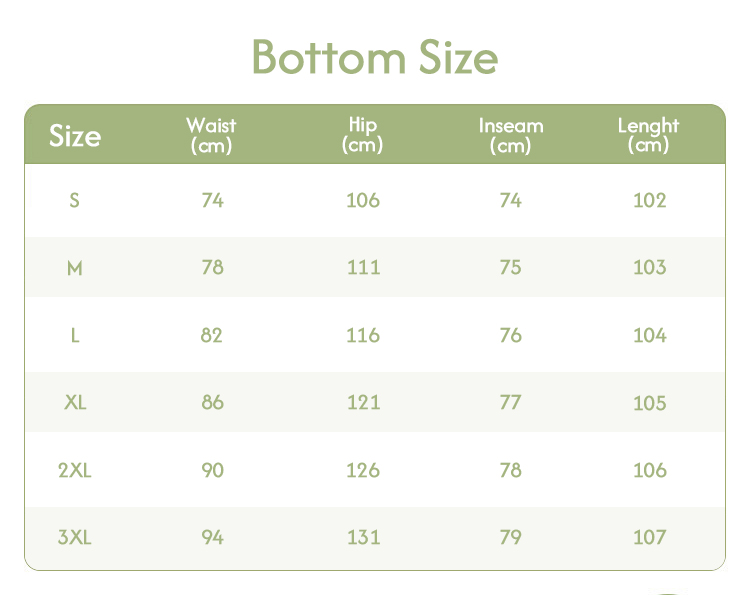Select the 2XL size row label
The height and width of the screenshot is (595, 750).
tap(74, 470)
